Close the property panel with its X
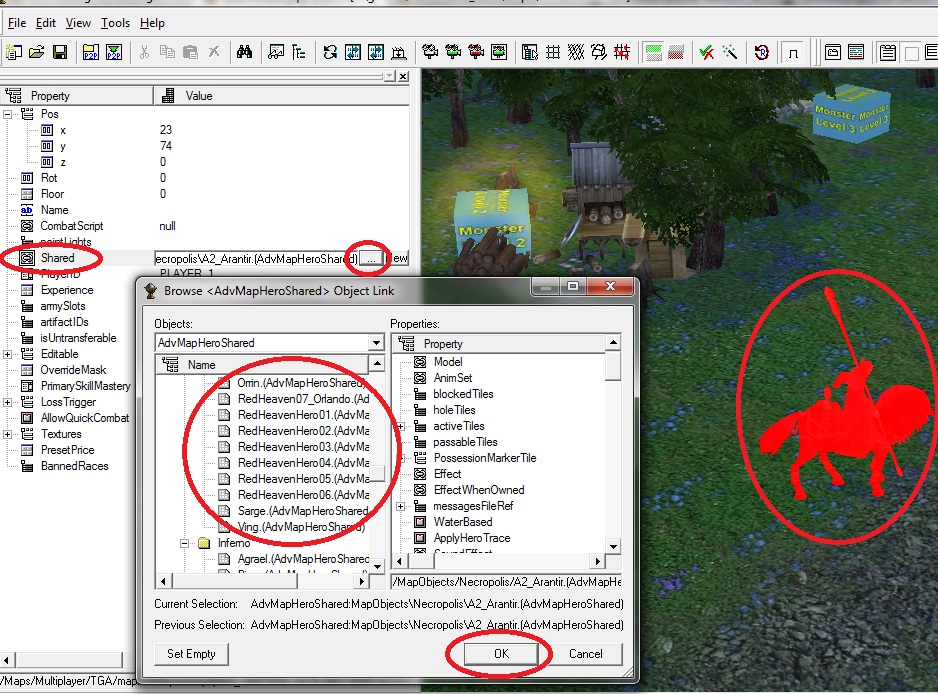 point(403,76)
